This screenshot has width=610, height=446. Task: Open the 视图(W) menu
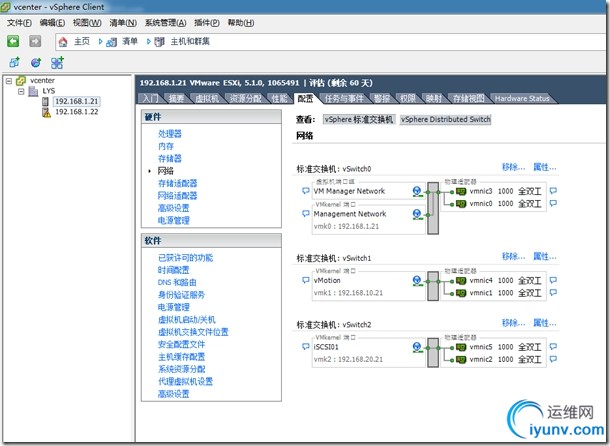87,23
